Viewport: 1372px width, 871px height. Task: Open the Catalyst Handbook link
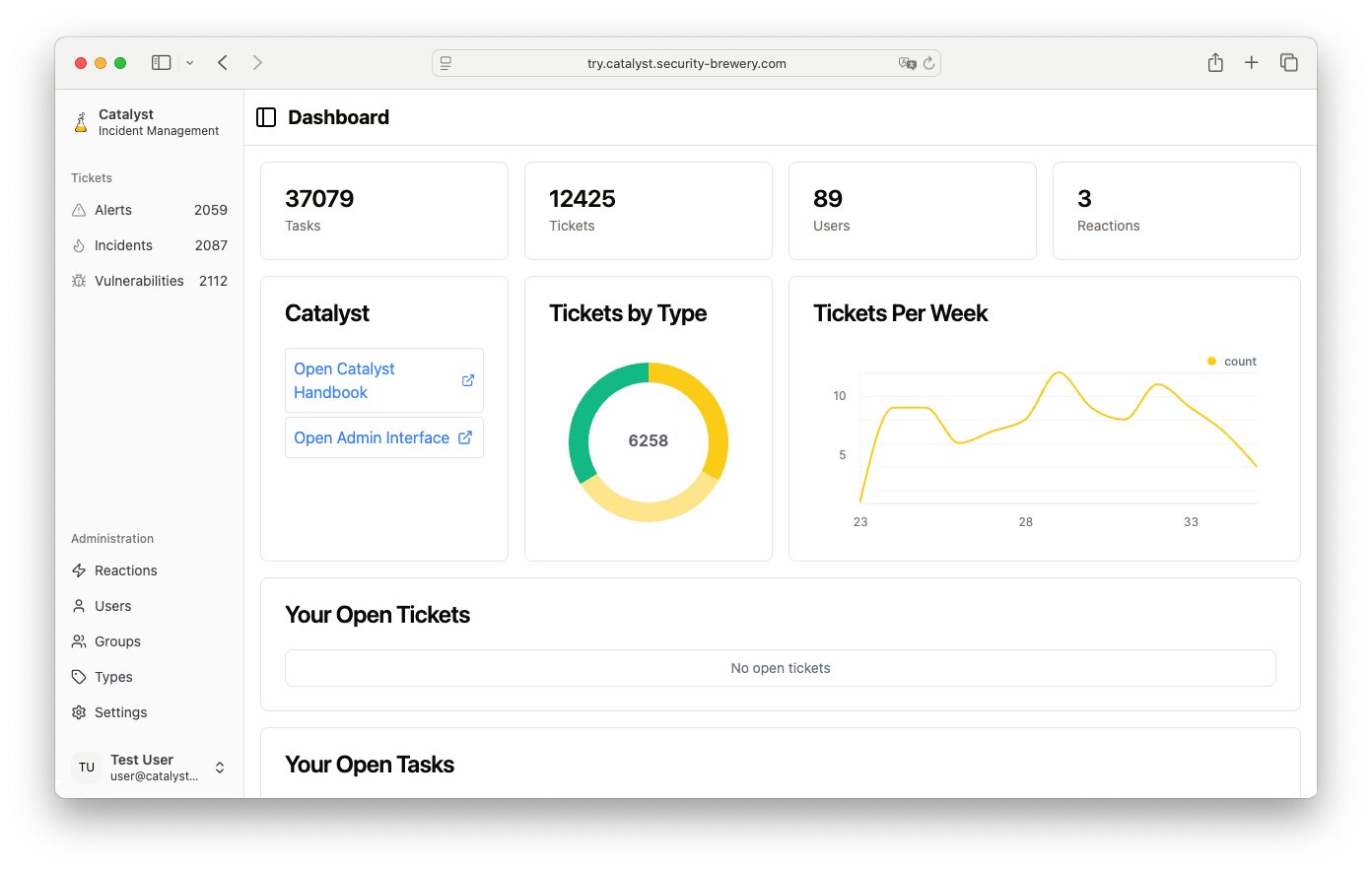(x=344, y=380)
